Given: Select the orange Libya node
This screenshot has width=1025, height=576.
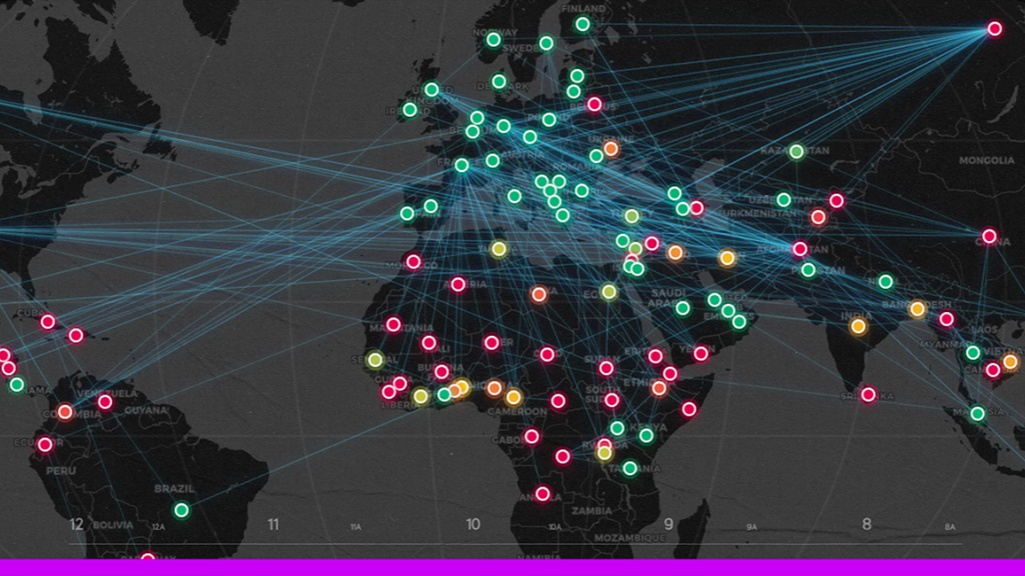Looking at the screenshot, I should (x=539, y=295).
